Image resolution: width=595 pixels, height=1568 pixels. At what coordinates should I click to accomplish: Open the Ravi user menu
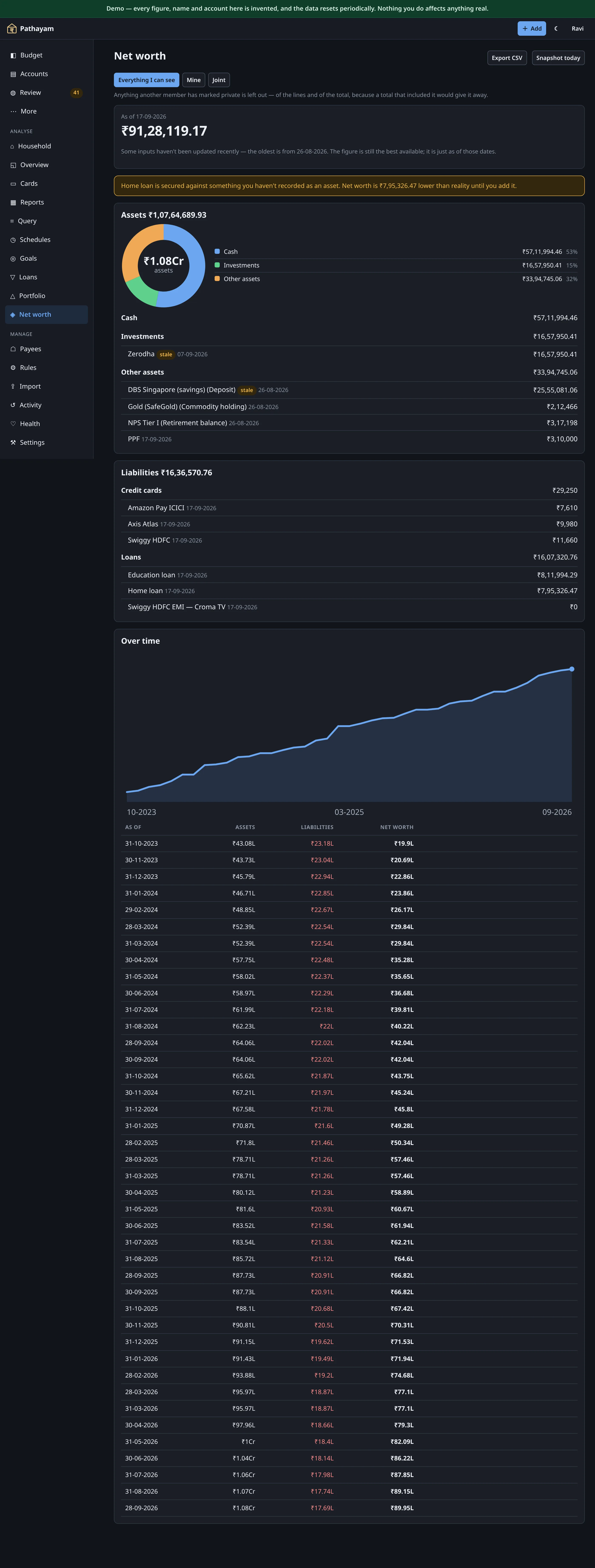pos(577,29)
